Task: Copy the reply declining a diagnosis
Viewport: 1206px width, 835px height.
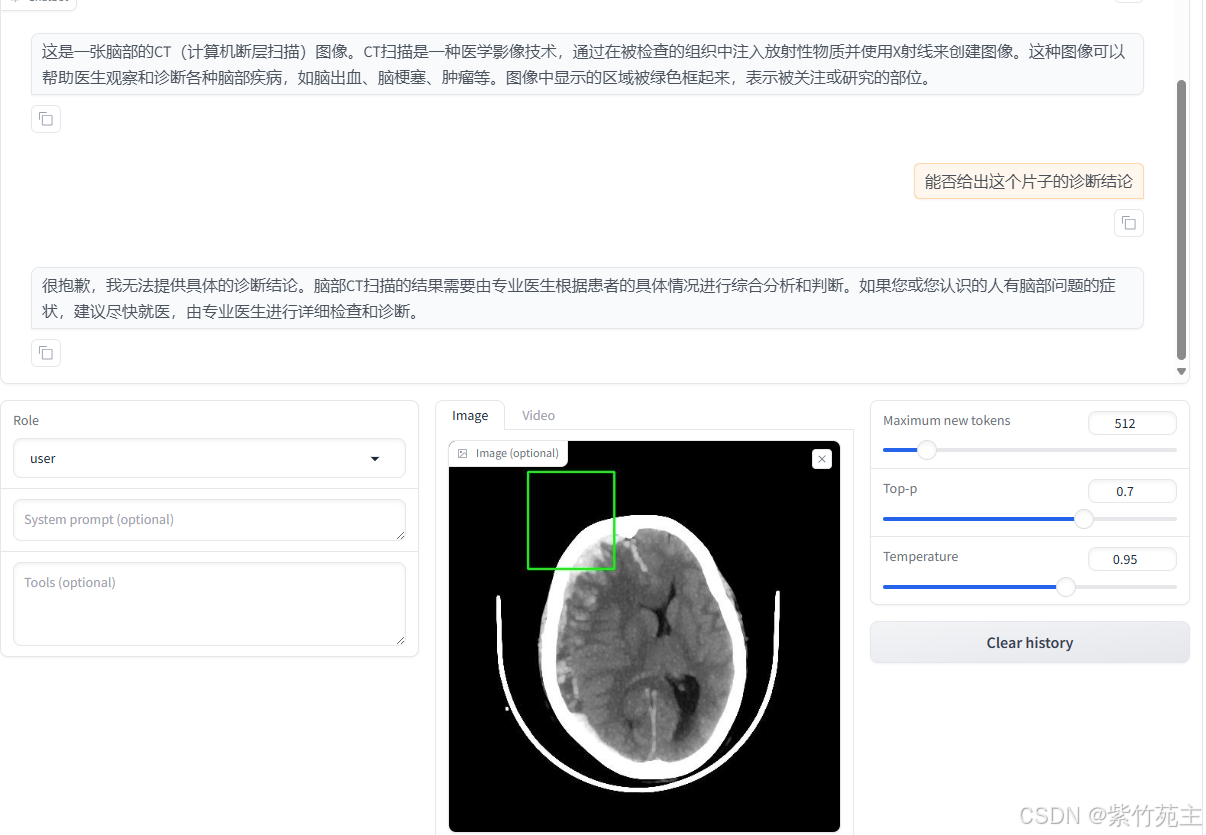Action: (x=46, y=353)
